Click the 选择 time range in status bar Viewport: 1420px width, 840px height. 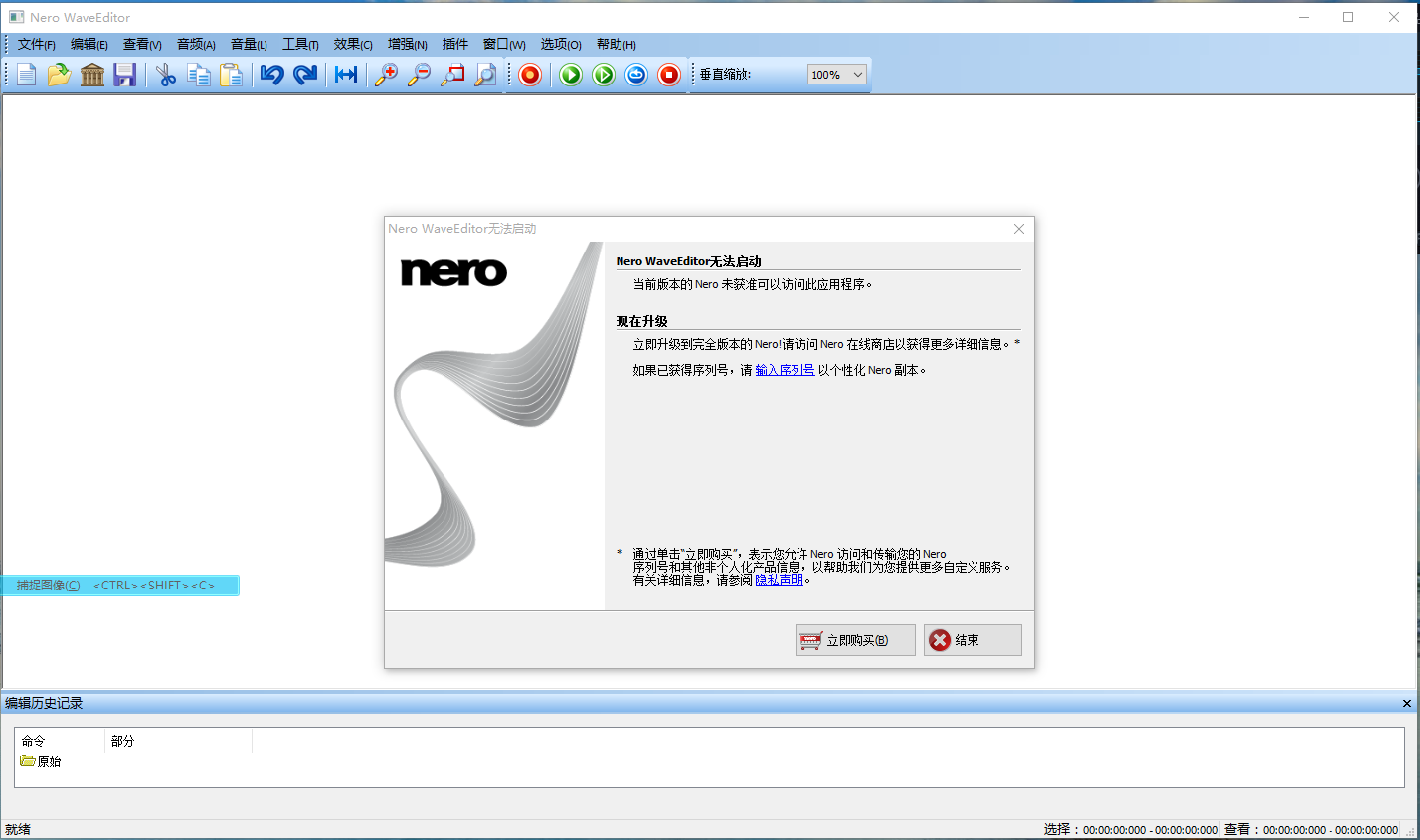coord(1131,830)
